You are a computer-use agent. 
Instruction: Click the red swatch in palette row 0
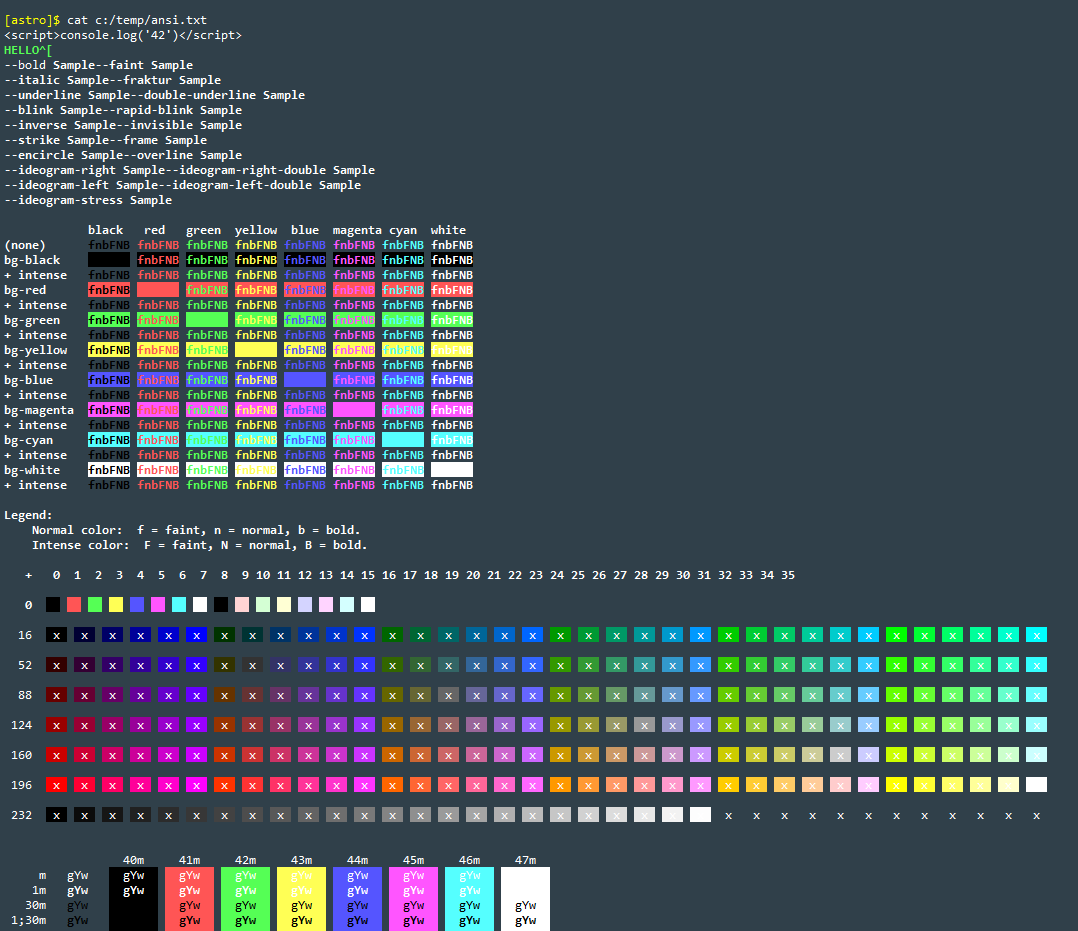(x=74, y=604)
